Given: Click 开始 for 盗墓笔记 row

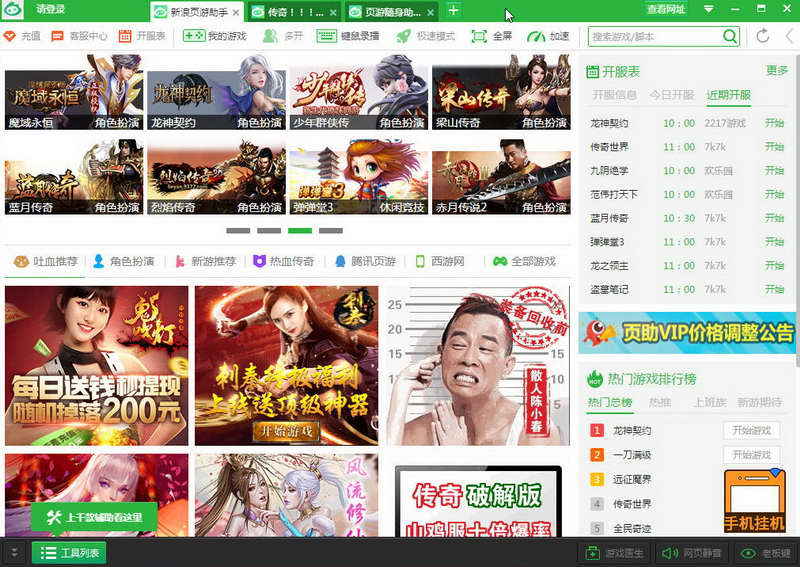Looking at the screenshot, I should [x=774, y=289].
